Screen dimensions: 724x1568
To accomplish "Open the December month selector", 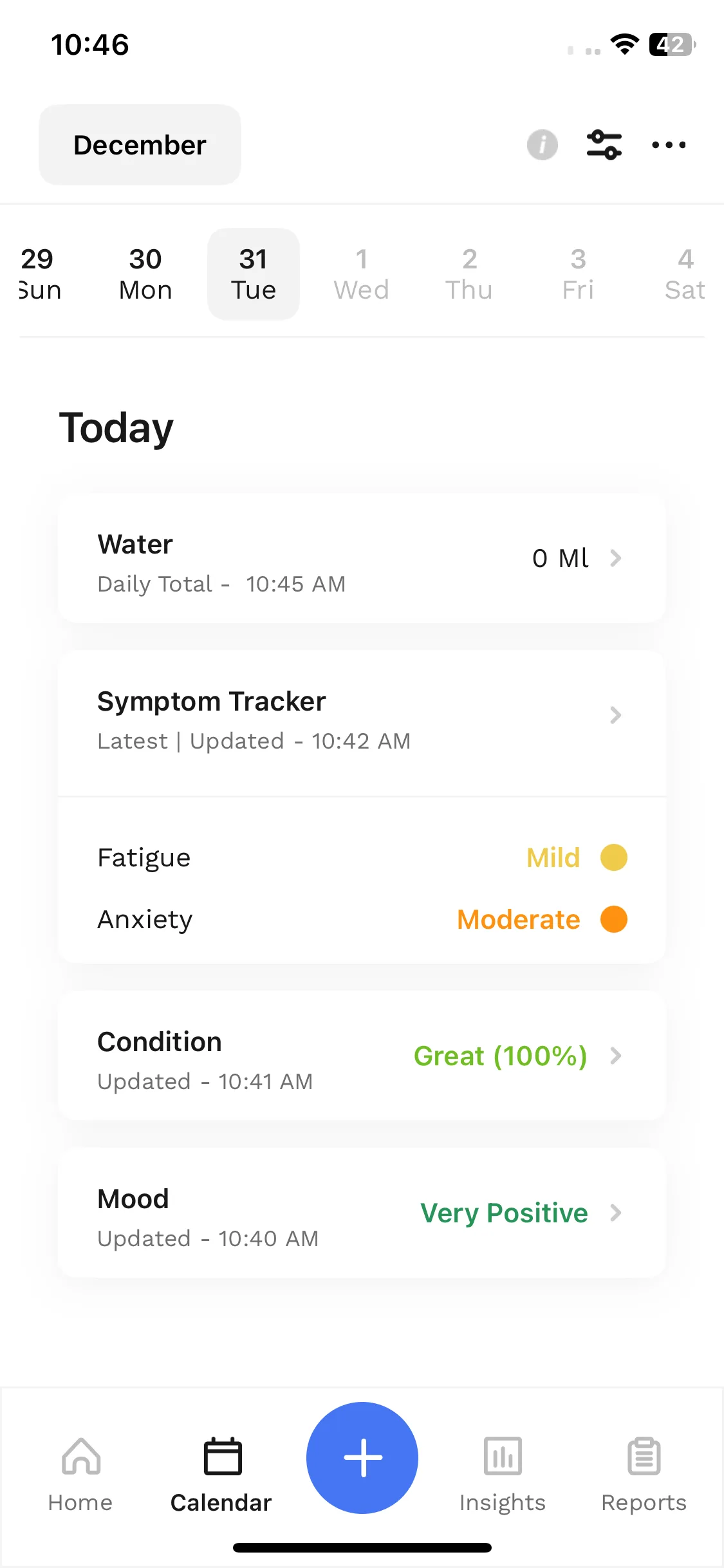I will pos(140,145).
